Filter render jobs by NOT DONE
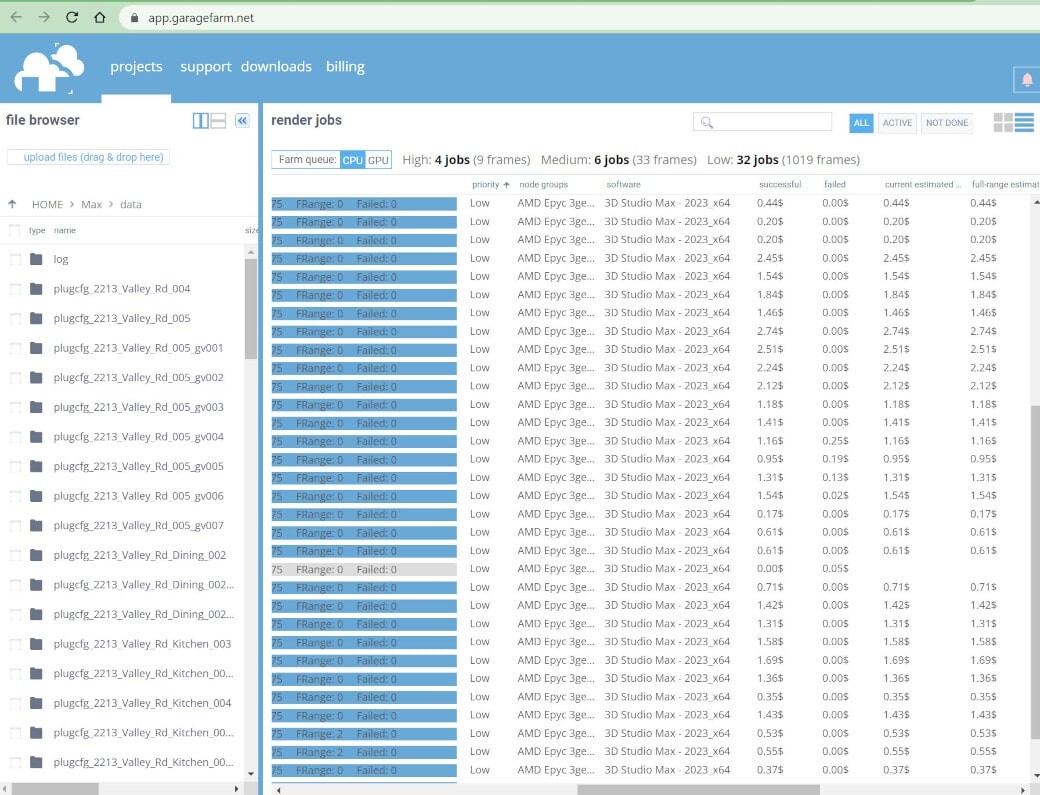 tap(946, 122)
